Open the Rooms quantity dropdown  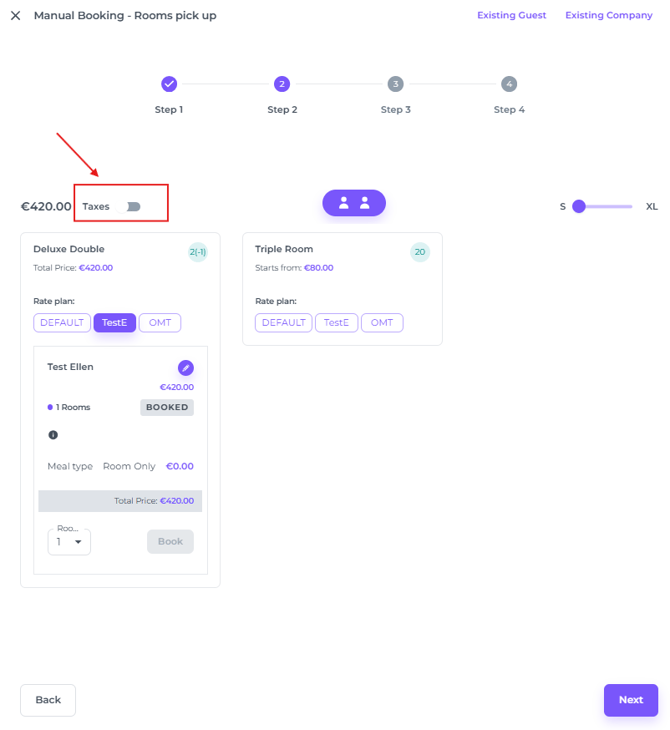(x=69, y=542)
